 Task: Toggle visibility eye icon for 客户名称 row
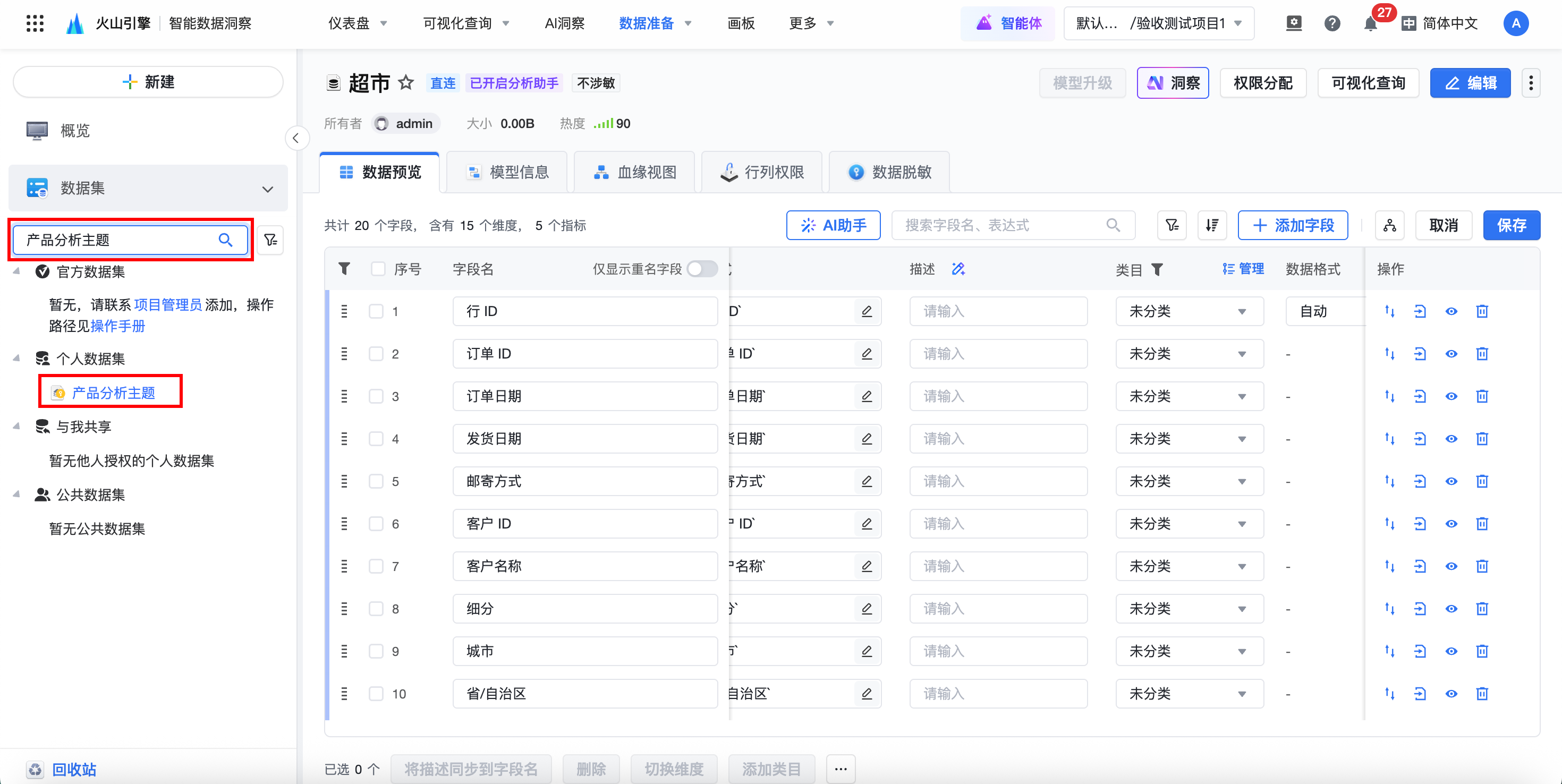1450,566
